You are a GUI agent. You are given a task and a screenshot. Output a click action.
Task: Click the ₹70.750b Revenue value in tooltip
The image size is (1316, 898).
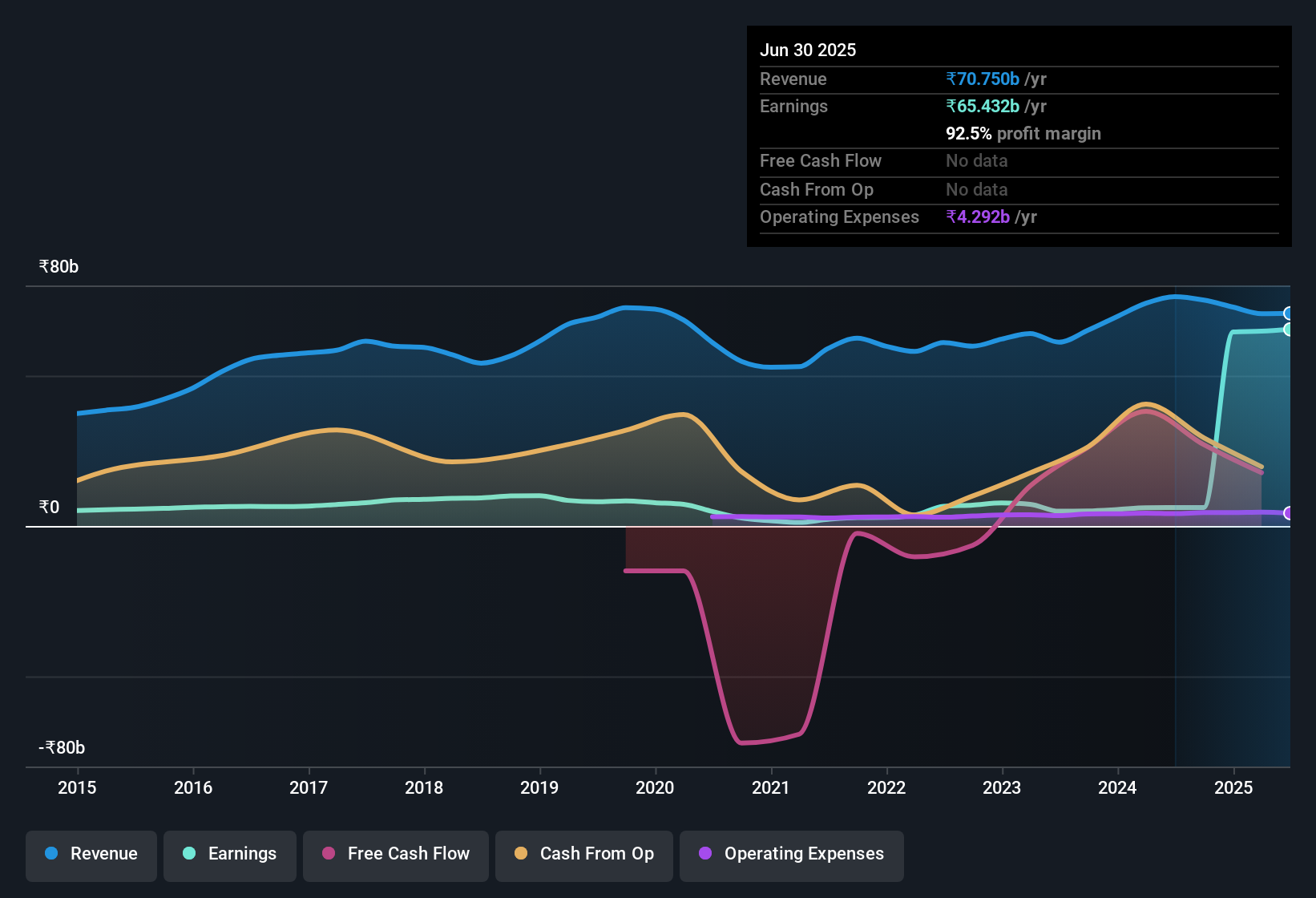pyautogui.click(x=983, y=79)
